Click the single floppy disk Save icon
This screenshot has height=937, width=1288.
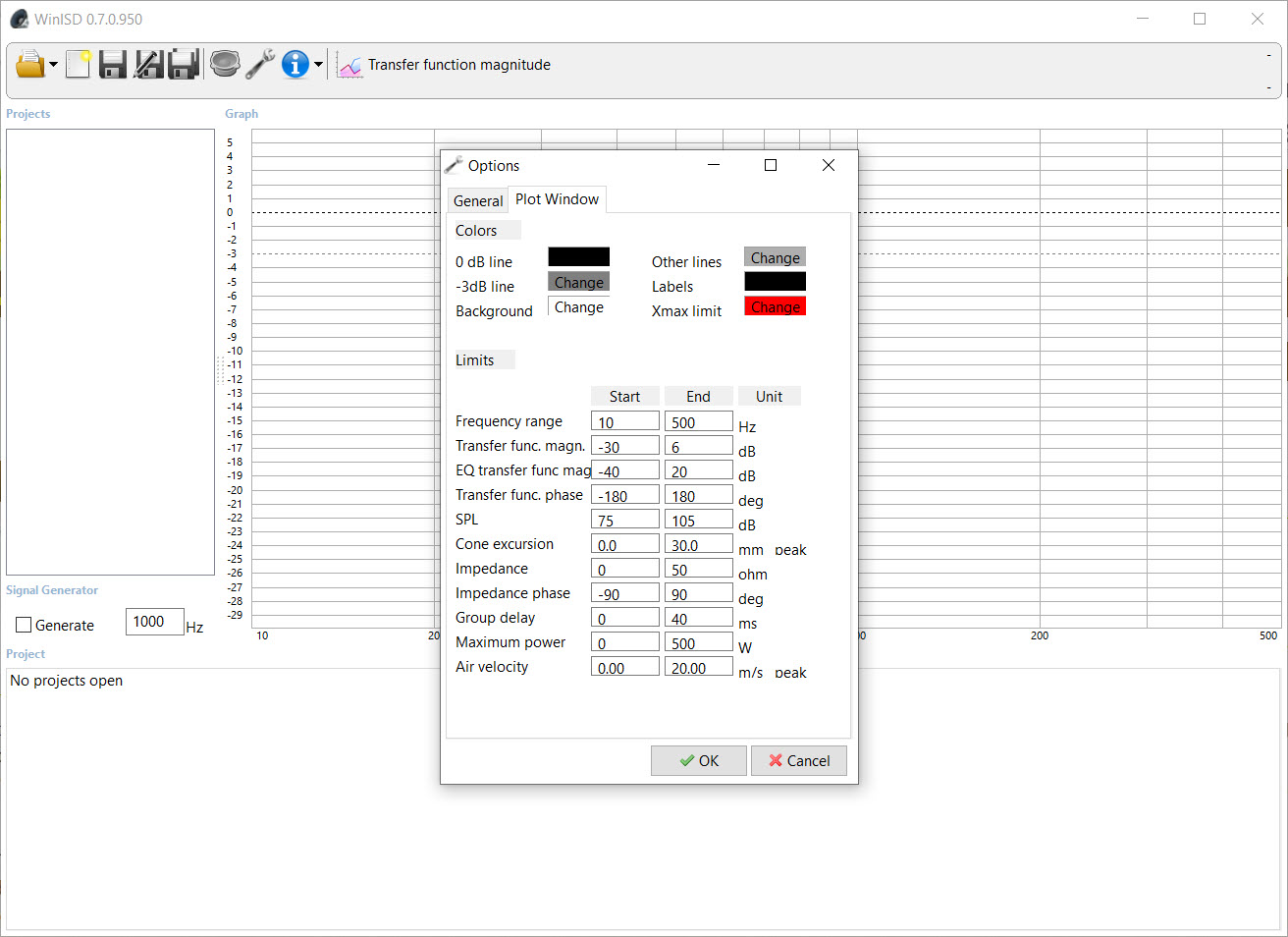pyautogui.click(x=113, y=65)
